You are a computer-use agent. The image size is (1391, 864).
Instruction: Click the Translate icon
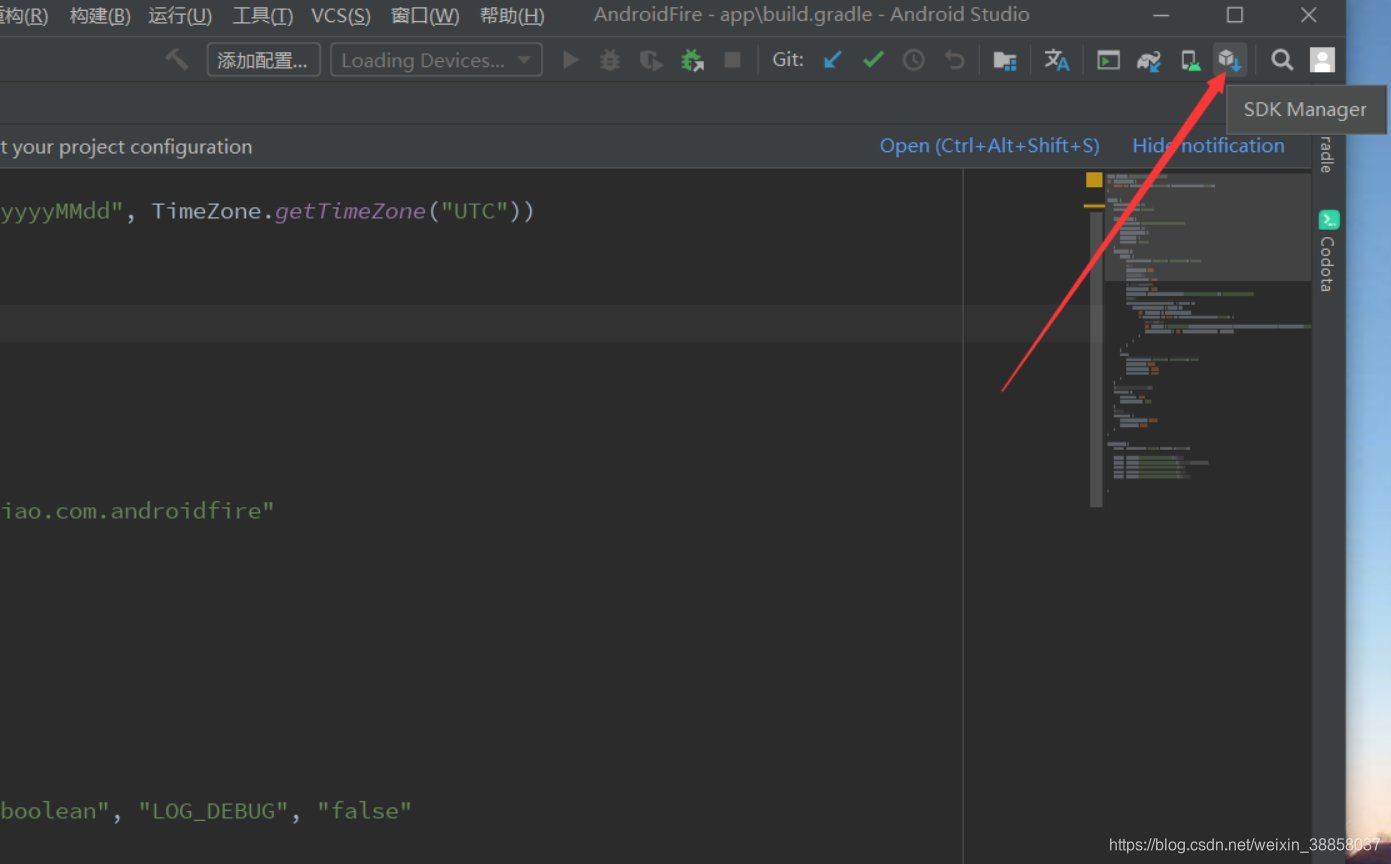click(x=1057, y=60)
